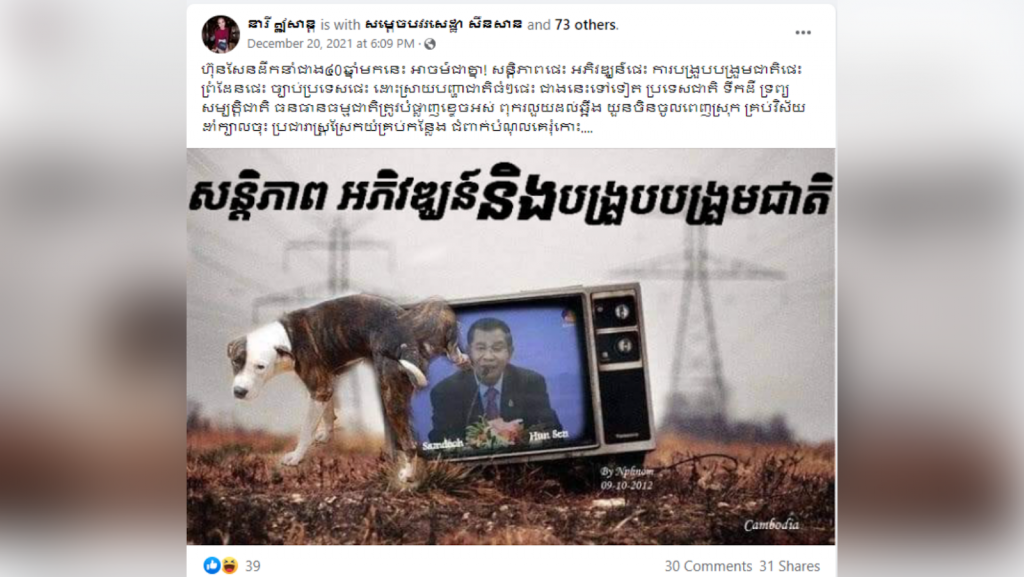The width and height of the screenshot is (1024, 577).
Task: Click the post author's name
Action: click(281, 25)
